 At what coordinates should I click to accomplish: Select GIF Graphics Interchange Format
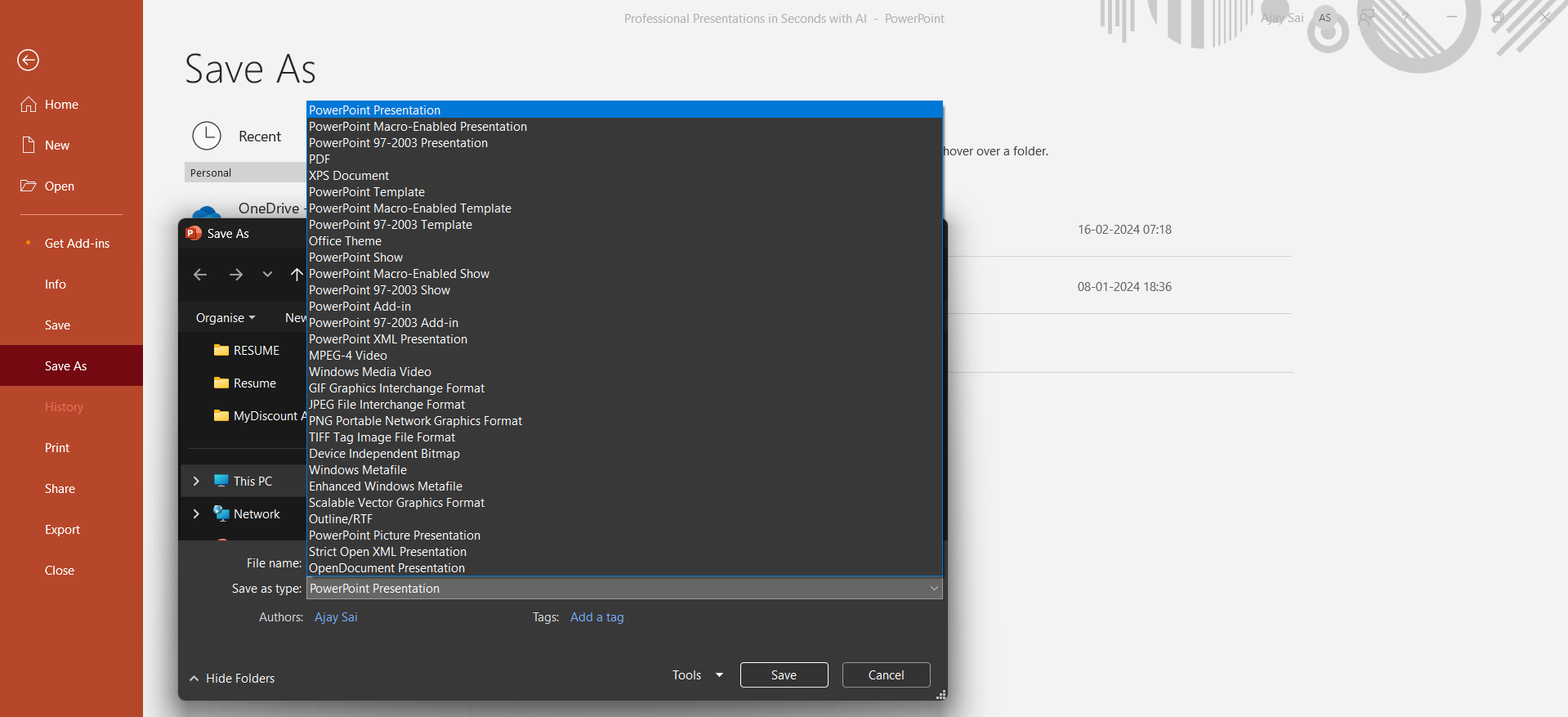pos(624,388)
